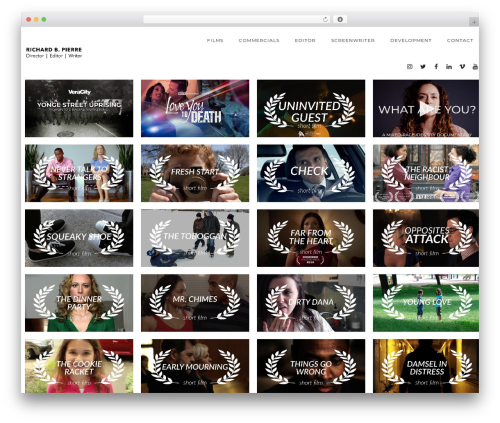
Task: Open the Damsel in Distress thumbnail
Action: coord(426,366)
